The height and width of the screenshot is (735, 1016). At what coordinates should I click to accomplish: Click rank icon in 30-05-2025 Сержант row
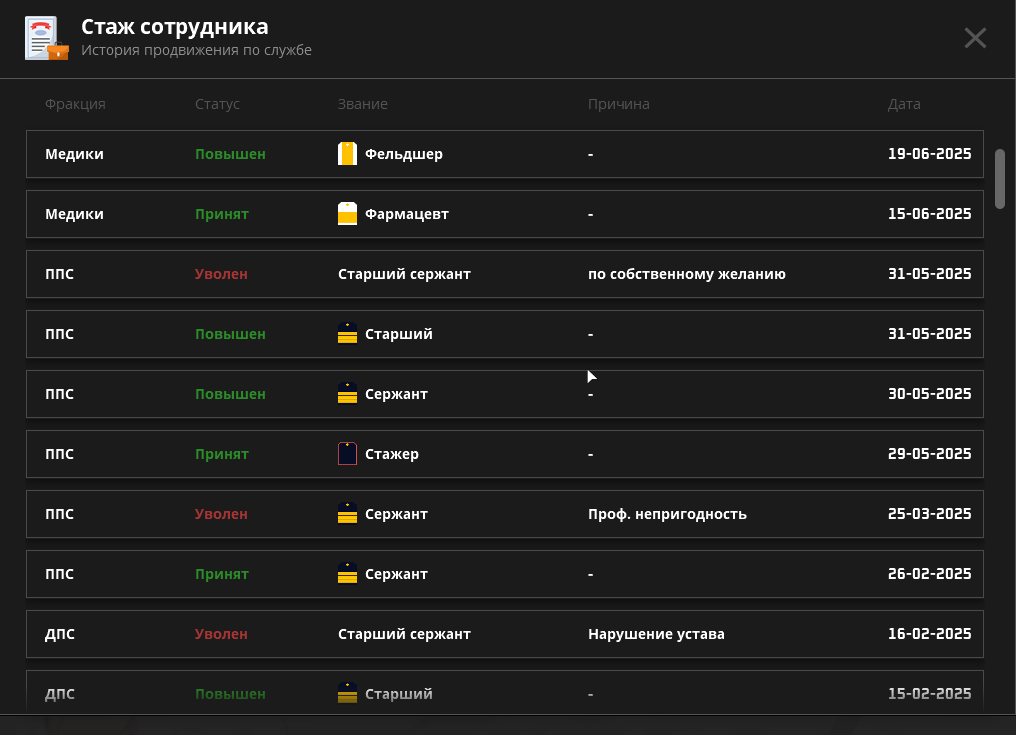pyautogui.click(x=347, y=394)
